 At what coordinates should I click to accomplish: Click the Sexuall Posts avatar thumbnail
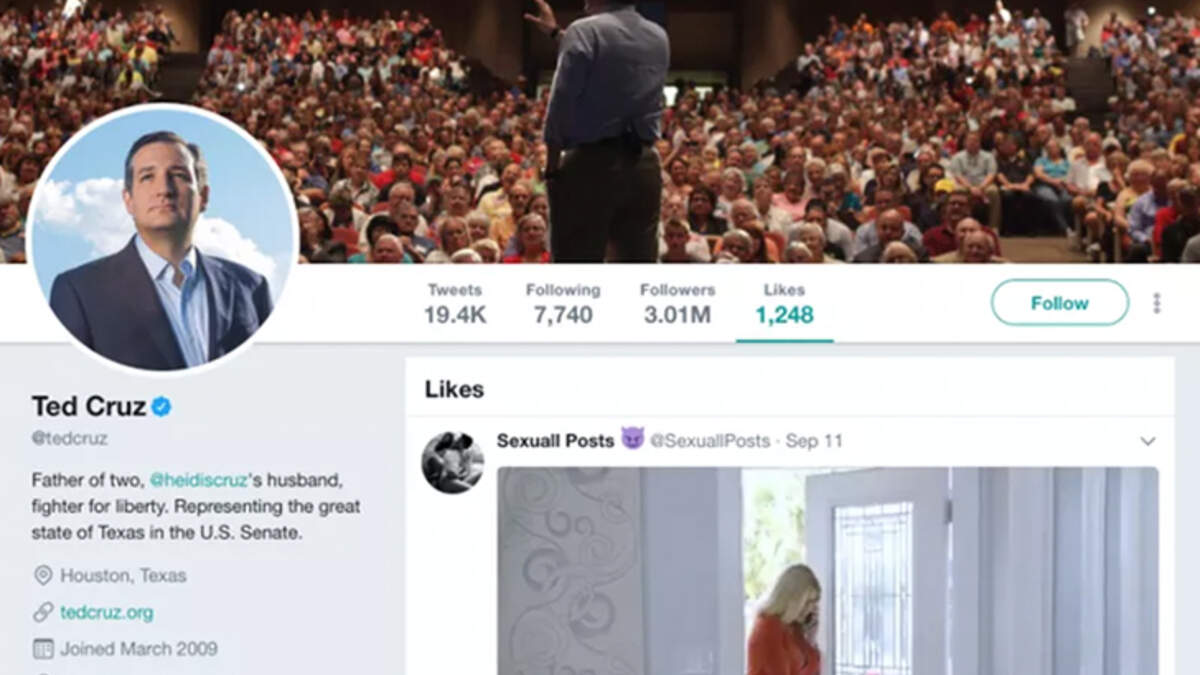pyautogui.click(x=453, y=462)
